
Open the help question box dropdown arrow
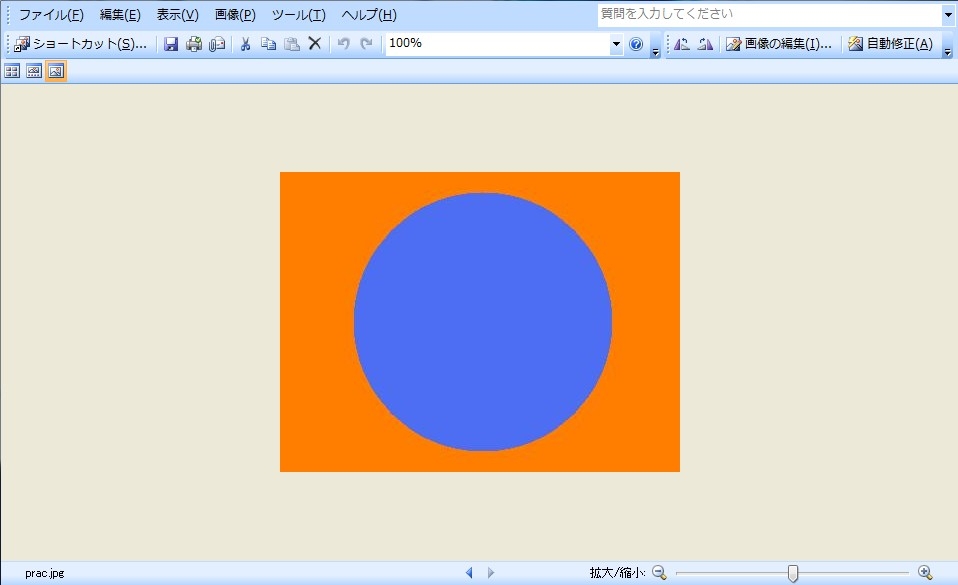[x=948, y=15]
